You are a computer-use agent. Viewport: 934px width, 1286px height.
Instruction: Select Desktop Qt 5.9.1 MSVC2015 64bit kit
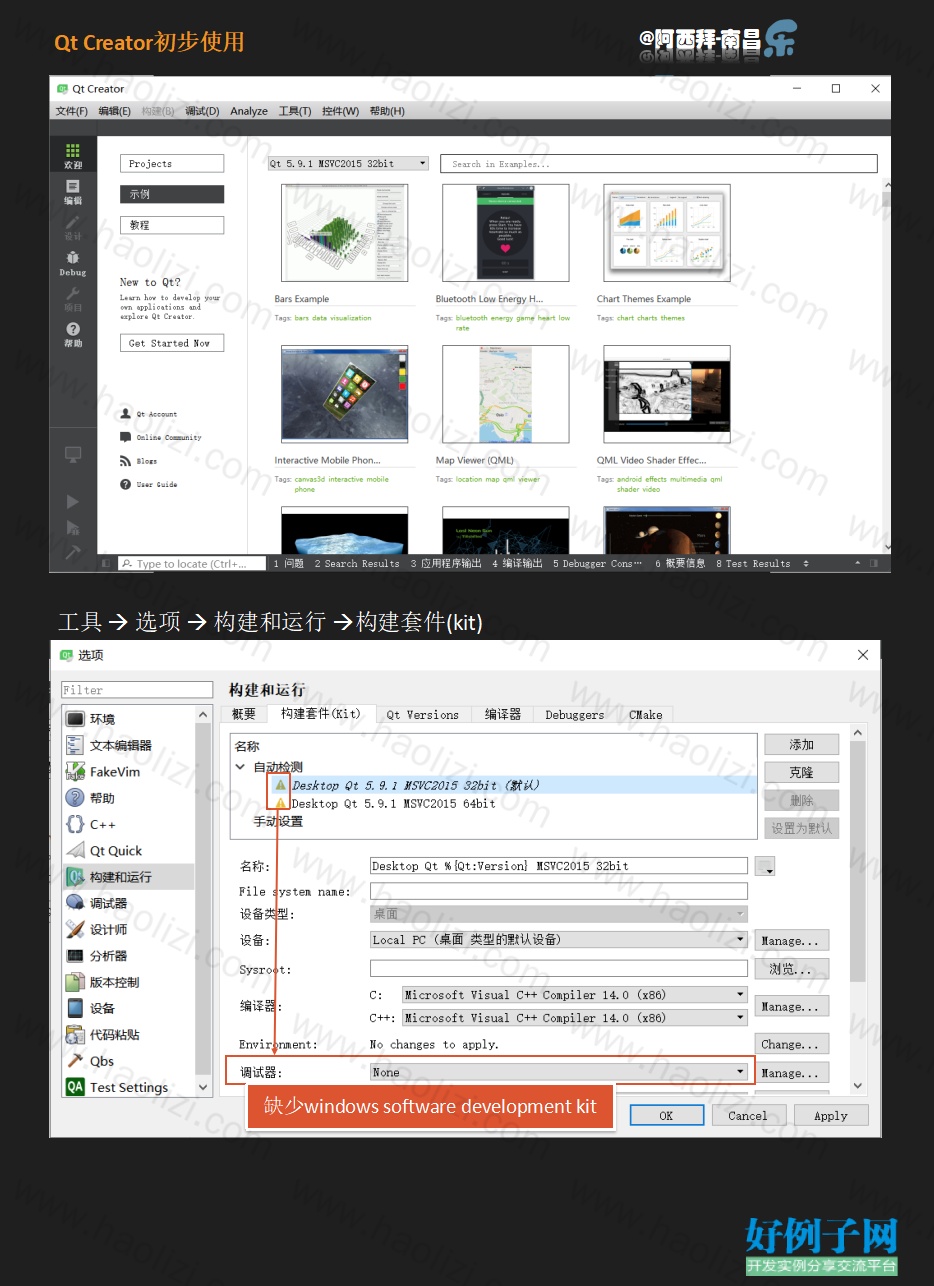pyautogui.click(x=393, y=803)
